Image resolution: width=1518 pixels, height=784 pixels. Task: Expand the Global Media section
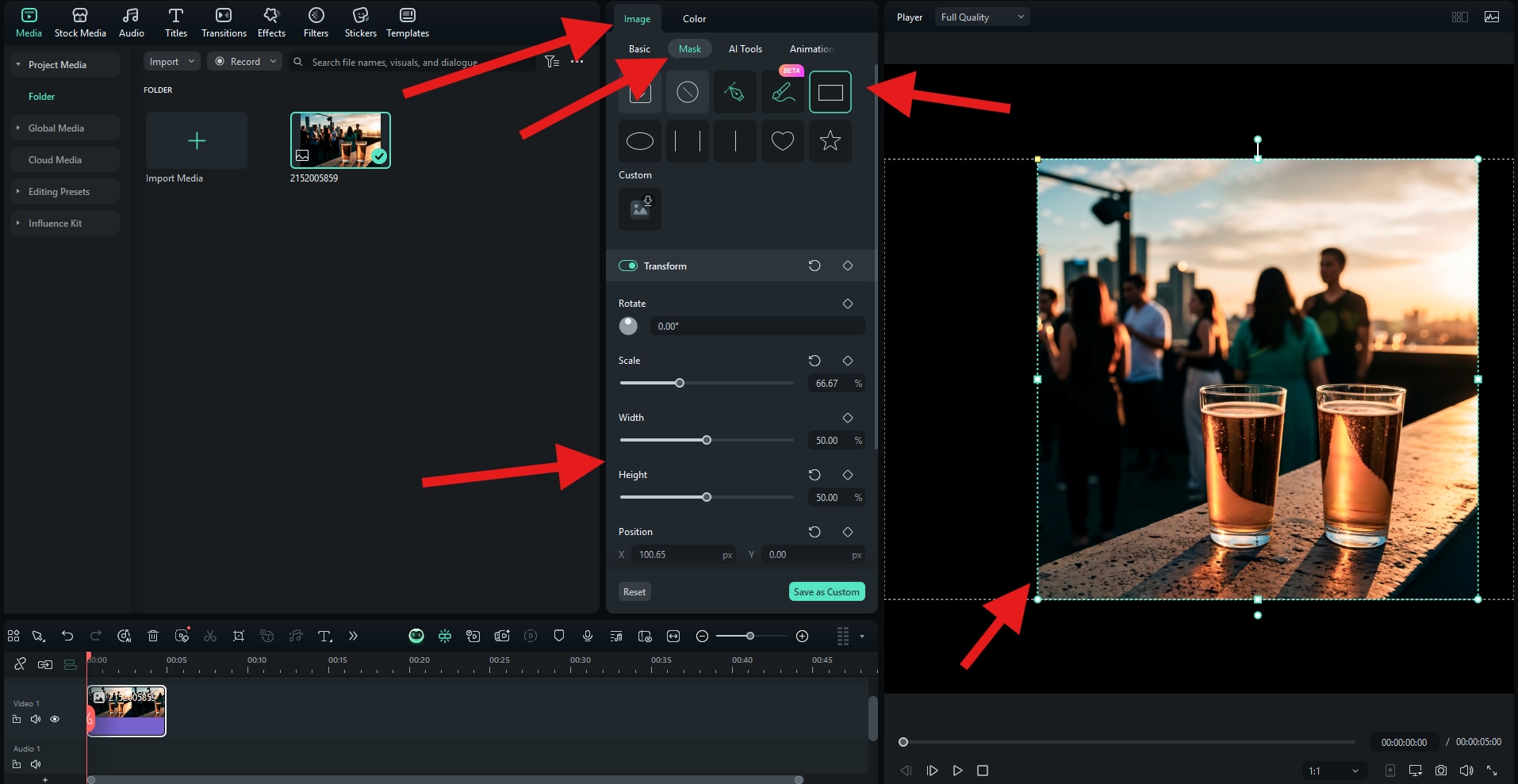(x=18, y=128)
